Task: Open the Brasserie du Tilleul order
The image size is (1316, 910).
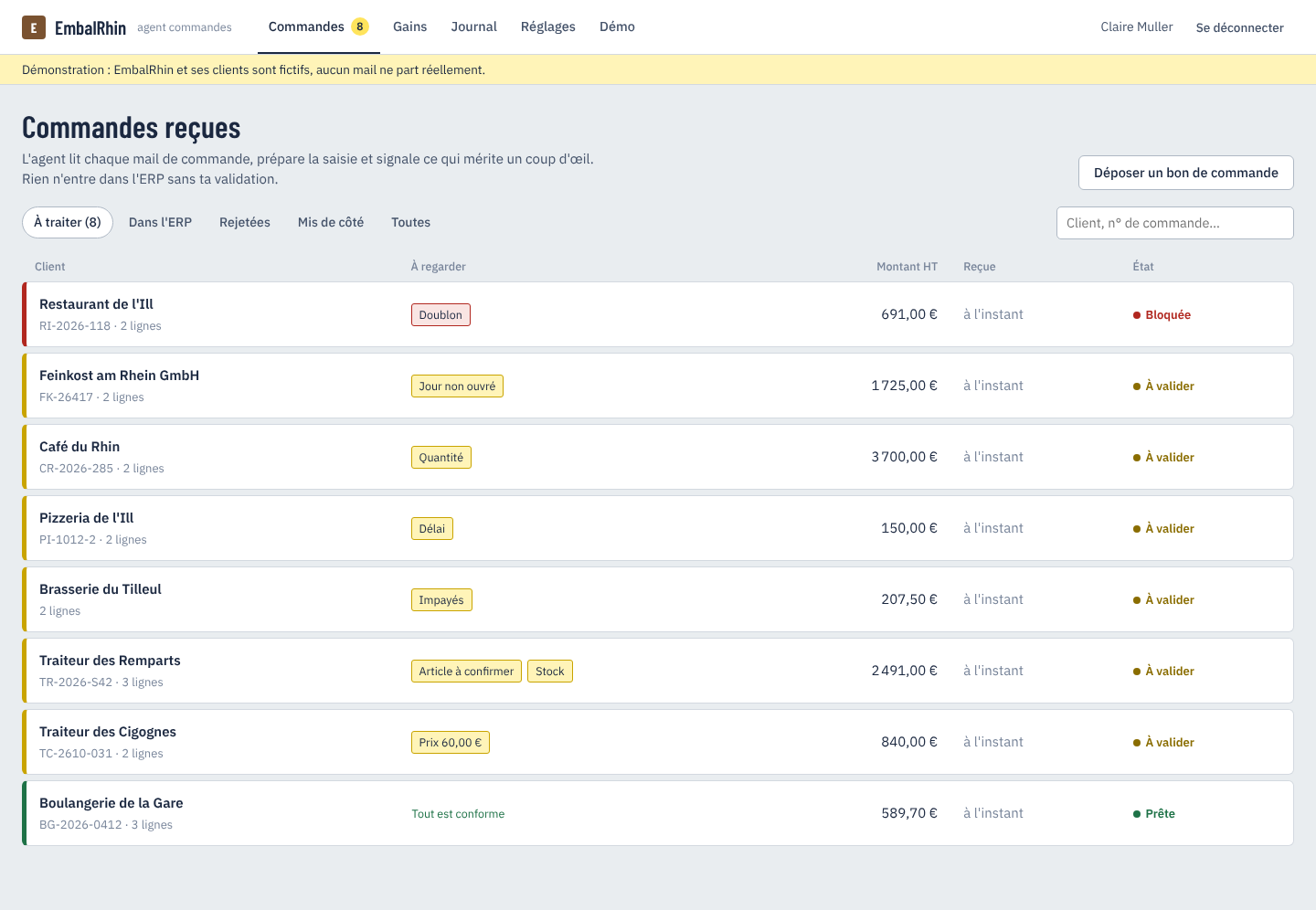Action: [x=658, y=599]
